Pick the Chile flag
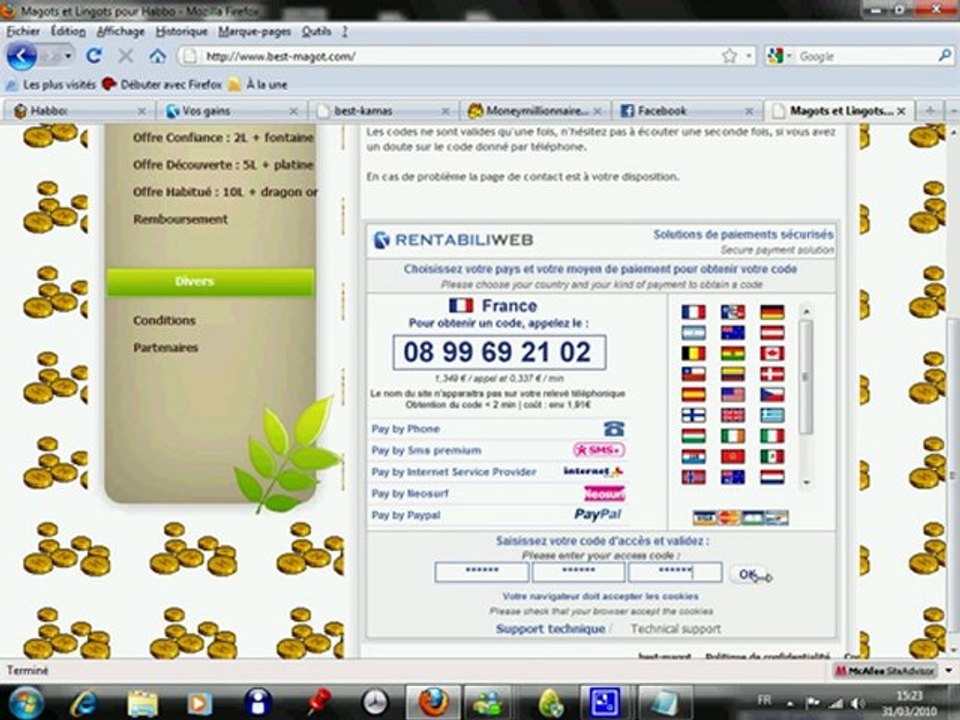This screenshot has width=960, height=720. [x=694, y=374]
